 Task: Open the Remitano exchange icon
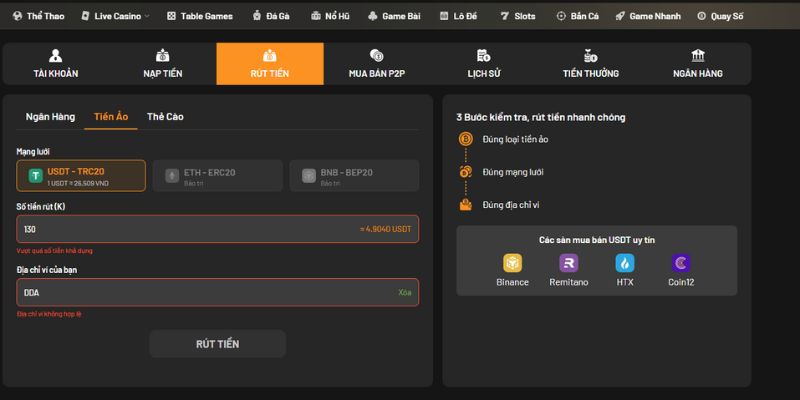tap(569, 264)
